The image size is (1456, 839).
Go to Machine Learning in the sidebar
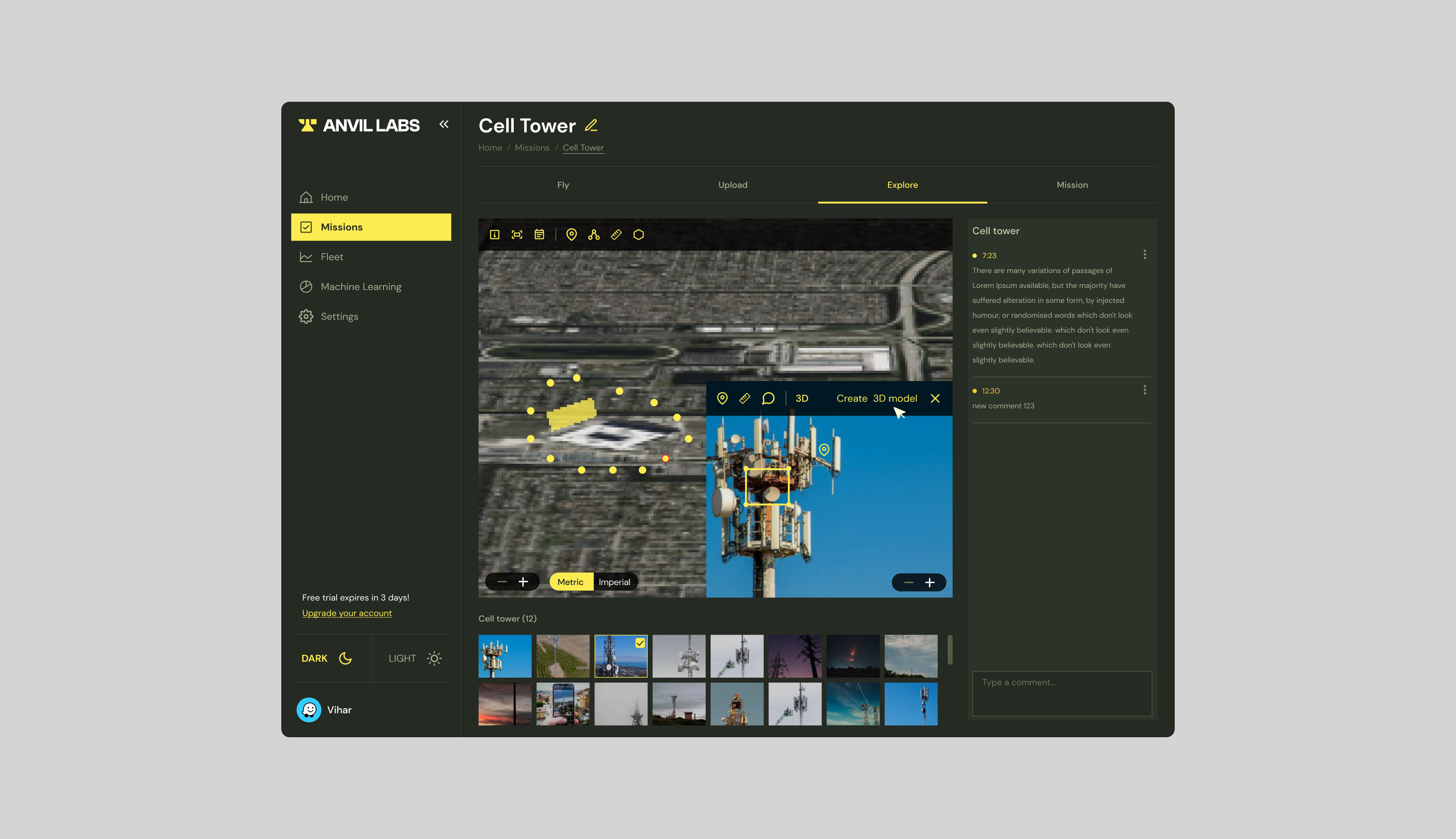point(371,286)
